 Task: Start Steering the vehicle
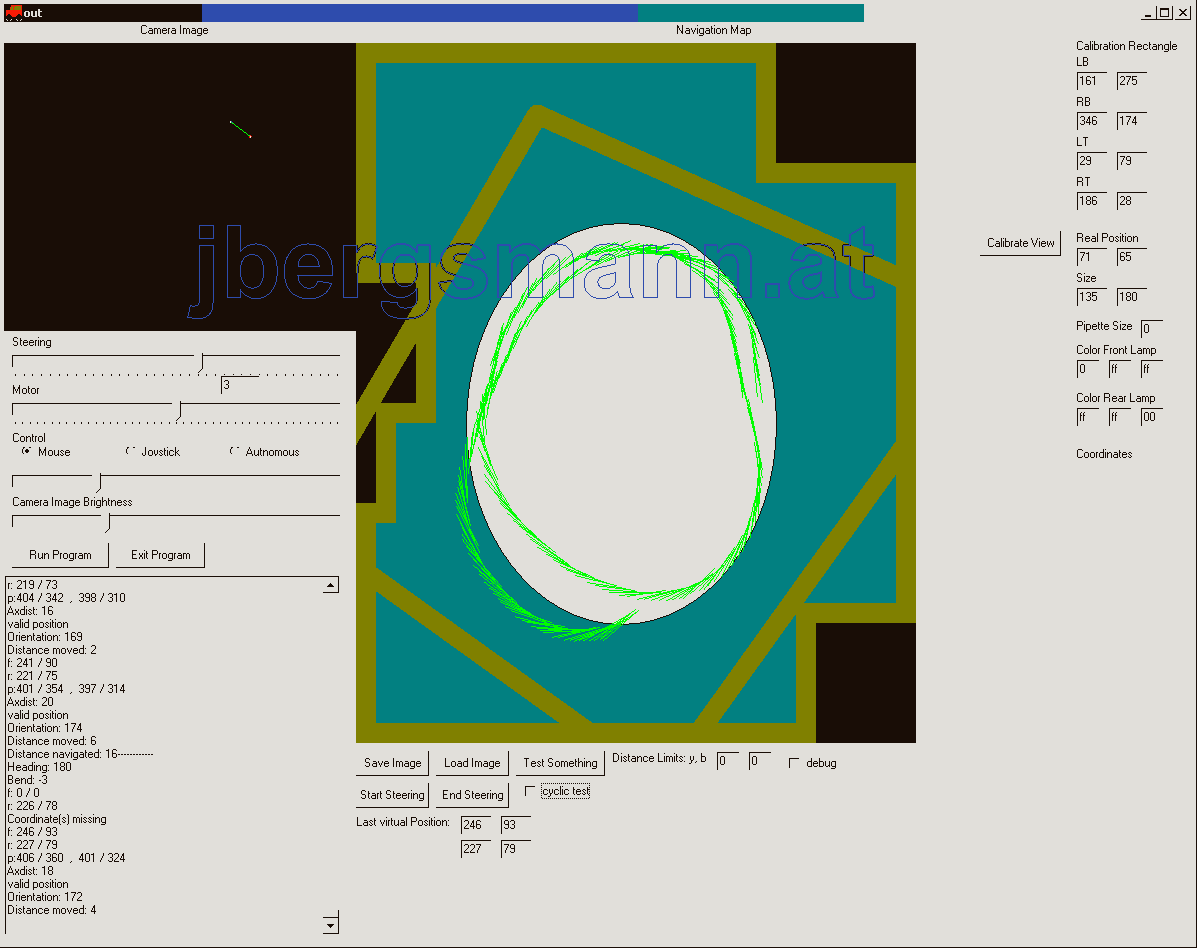coord(392,795)
